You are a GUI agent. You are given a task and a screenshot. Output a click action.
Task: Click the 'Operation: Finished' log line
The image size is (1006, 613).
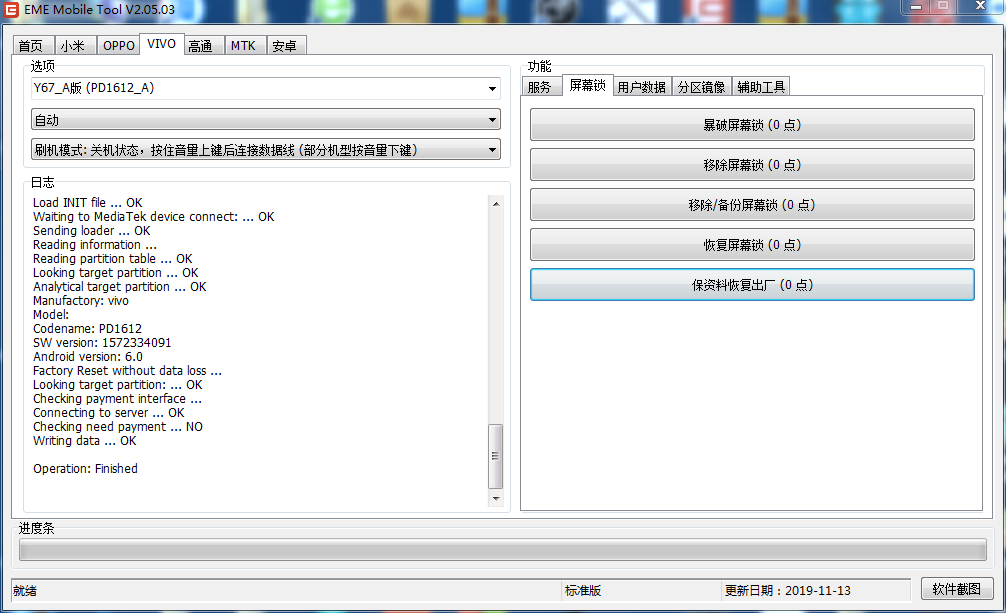tap(85, 469)
